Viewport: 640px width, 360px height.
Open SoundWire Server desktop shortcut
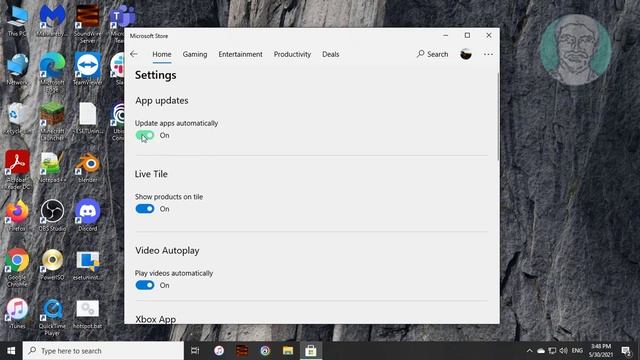pos(87,24)
